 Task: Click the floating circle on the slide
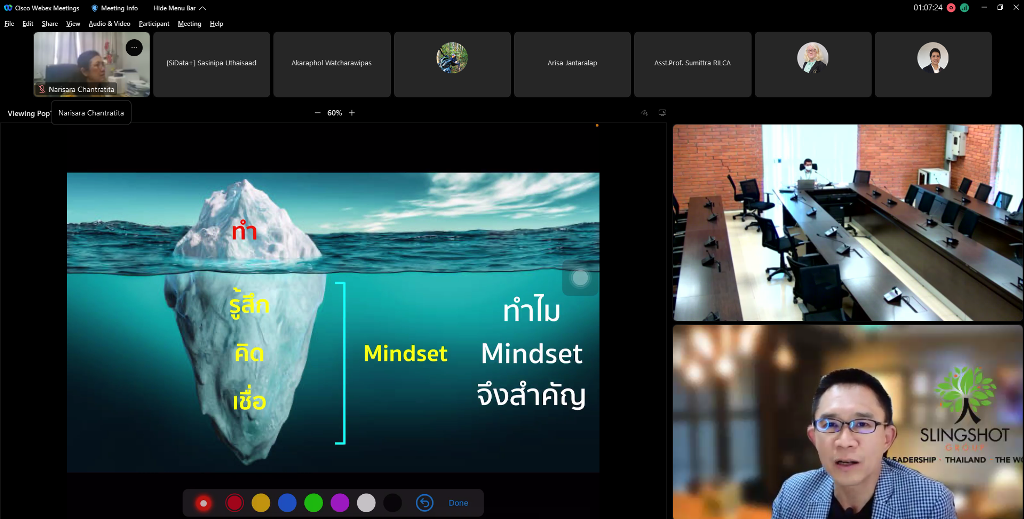coord(580,278)
